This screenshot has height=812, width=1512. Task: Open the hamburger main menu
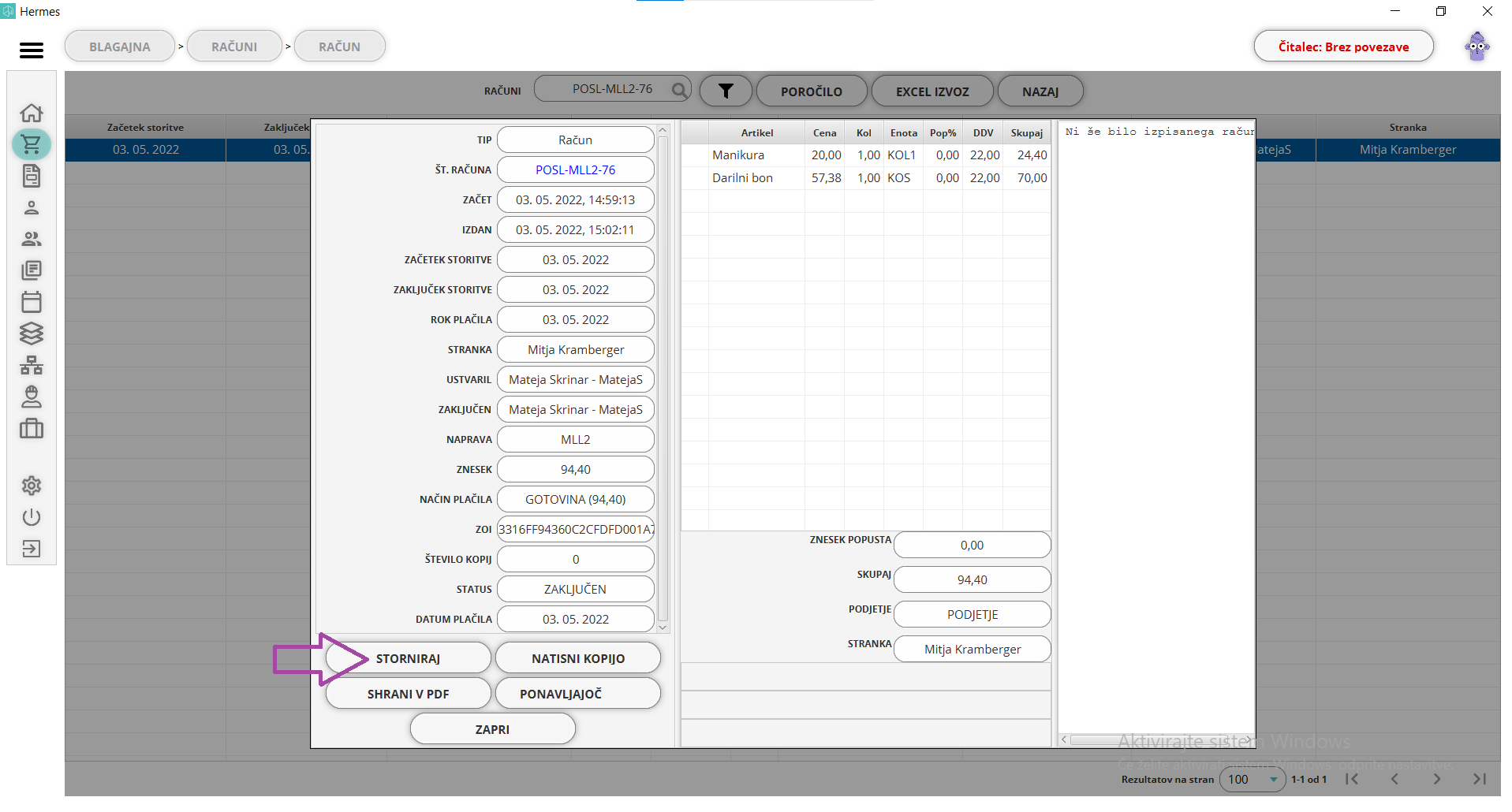point(32,50)
